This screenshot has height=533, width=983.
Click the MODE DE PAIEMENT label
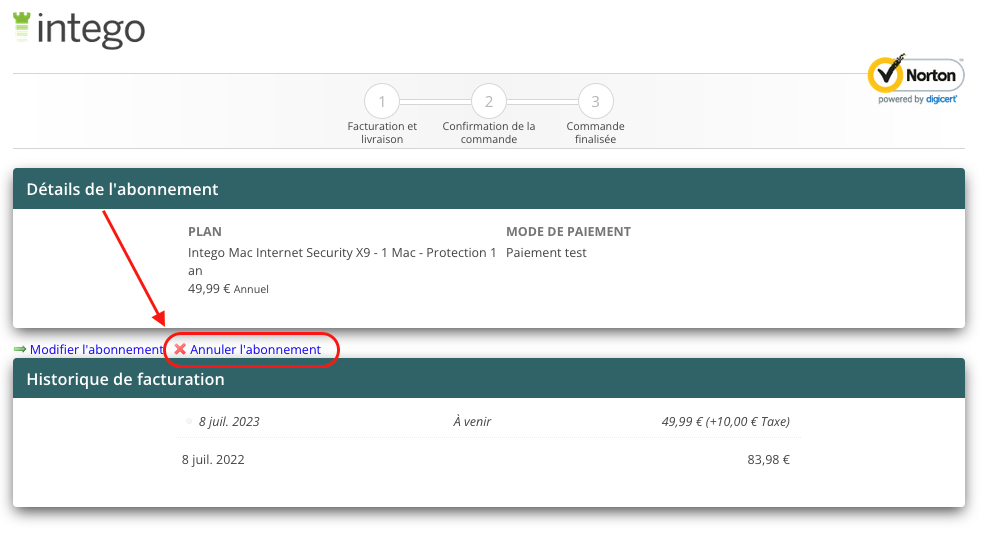(569, 231)
